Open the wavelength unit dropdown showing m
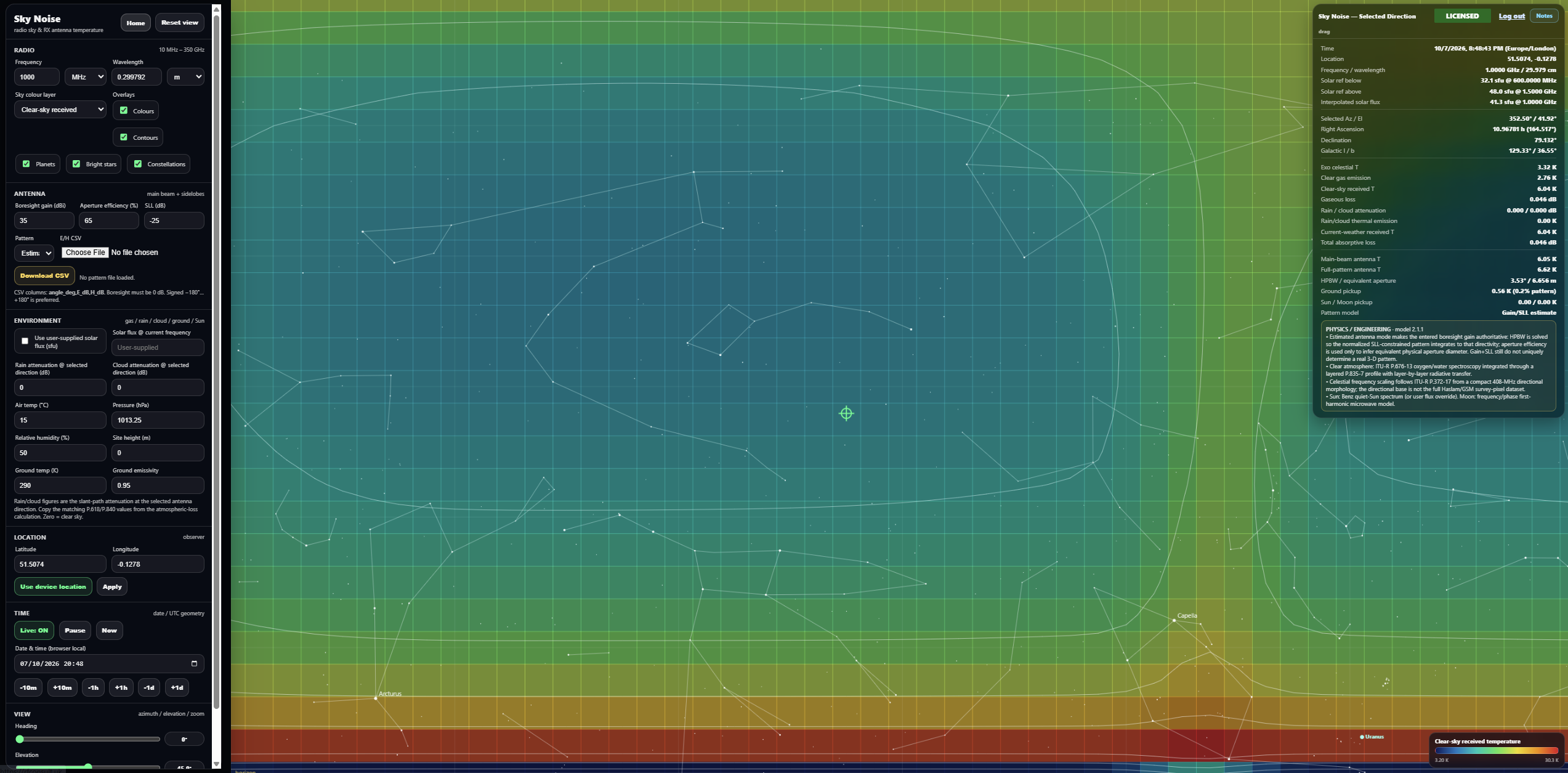The width and height of the screenshot is (1568, 773). click(185, 77)
